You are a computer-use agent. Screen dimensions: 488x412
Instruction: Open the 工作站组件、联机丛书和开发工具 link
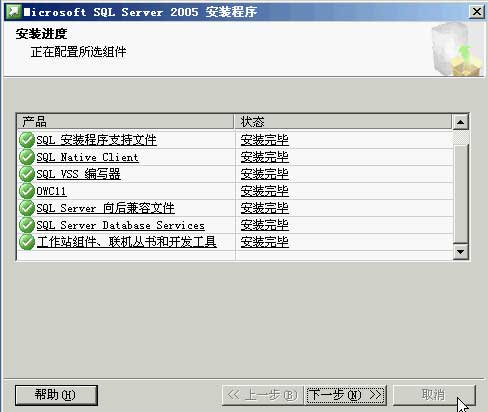(127, 242)
